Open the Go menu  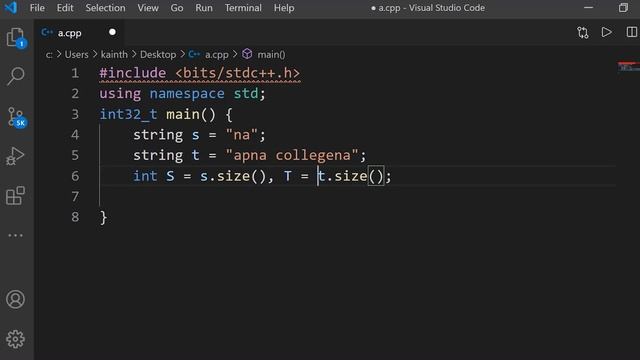tap(177, 8)
